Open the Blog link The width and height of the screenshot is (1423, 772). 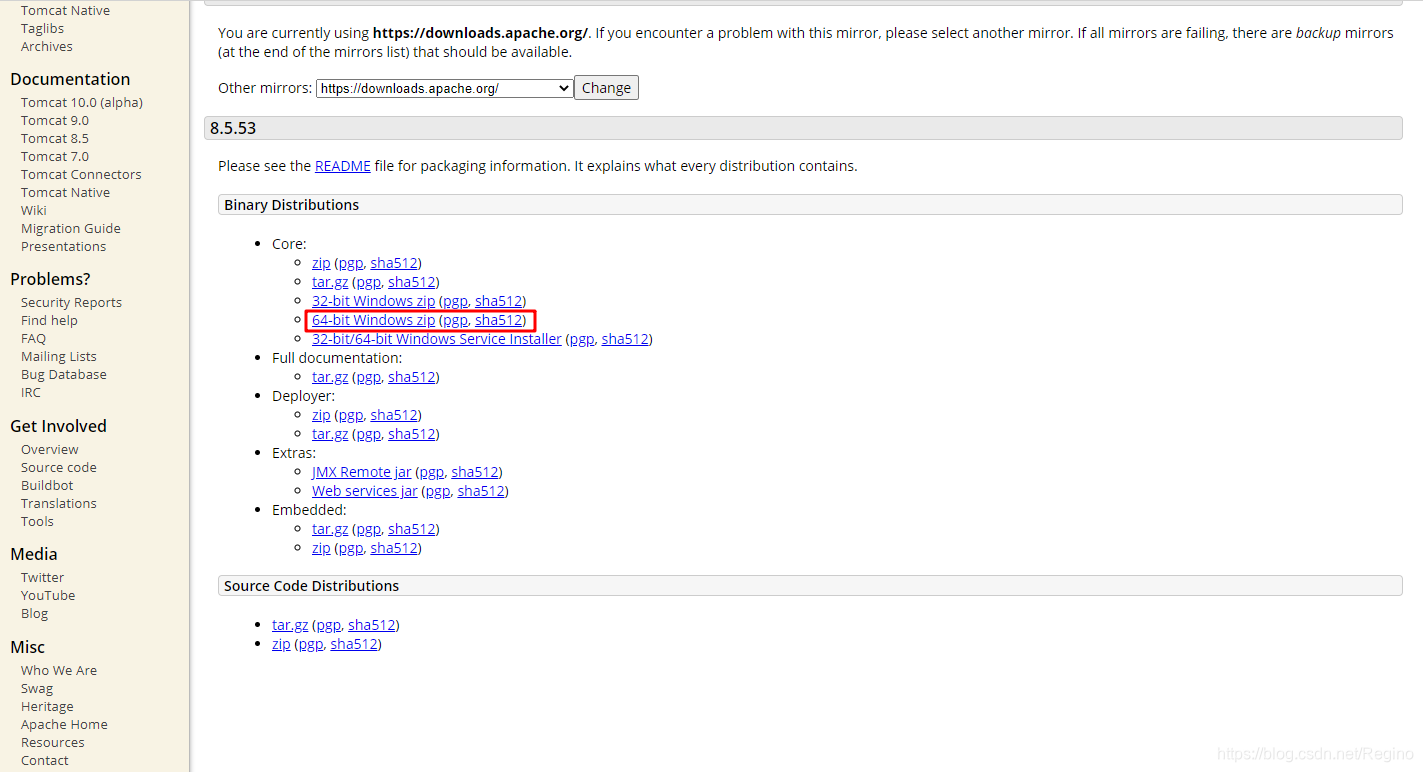(x=34, y=614)
